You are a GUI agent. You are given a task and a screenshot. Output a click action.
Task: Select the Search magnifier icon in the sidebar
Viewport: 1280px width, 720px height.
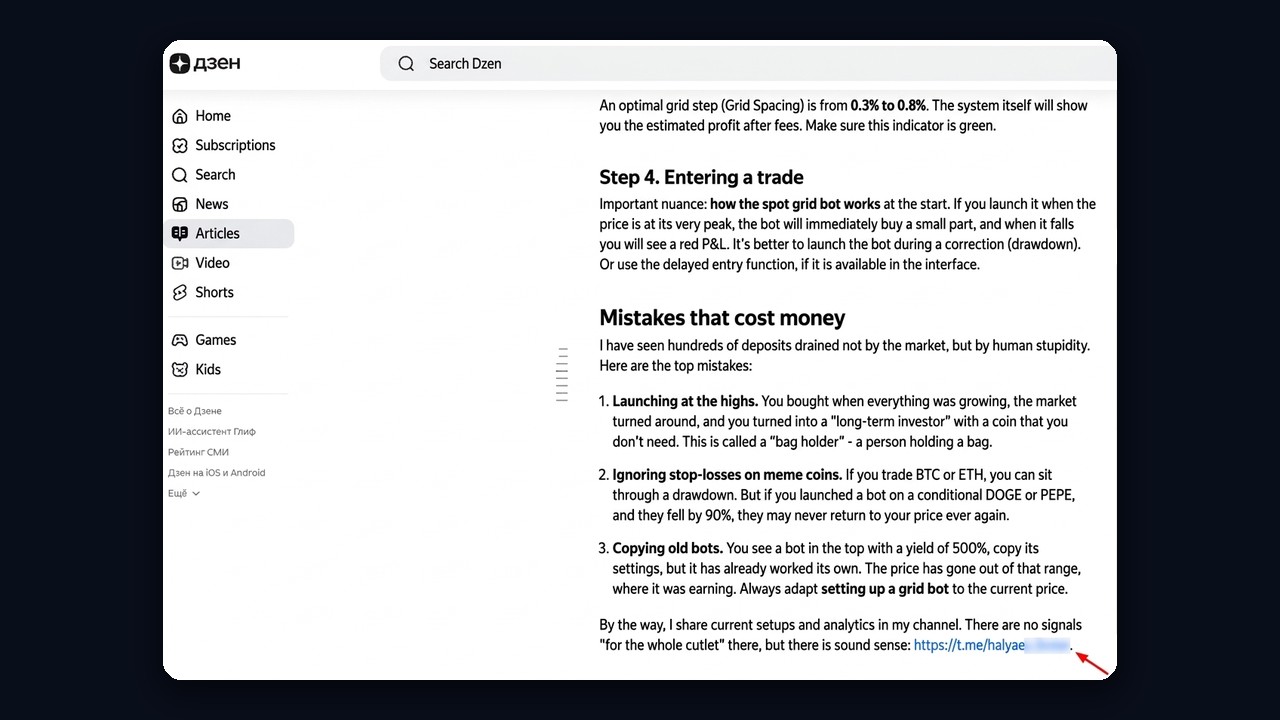pos(180,175)
